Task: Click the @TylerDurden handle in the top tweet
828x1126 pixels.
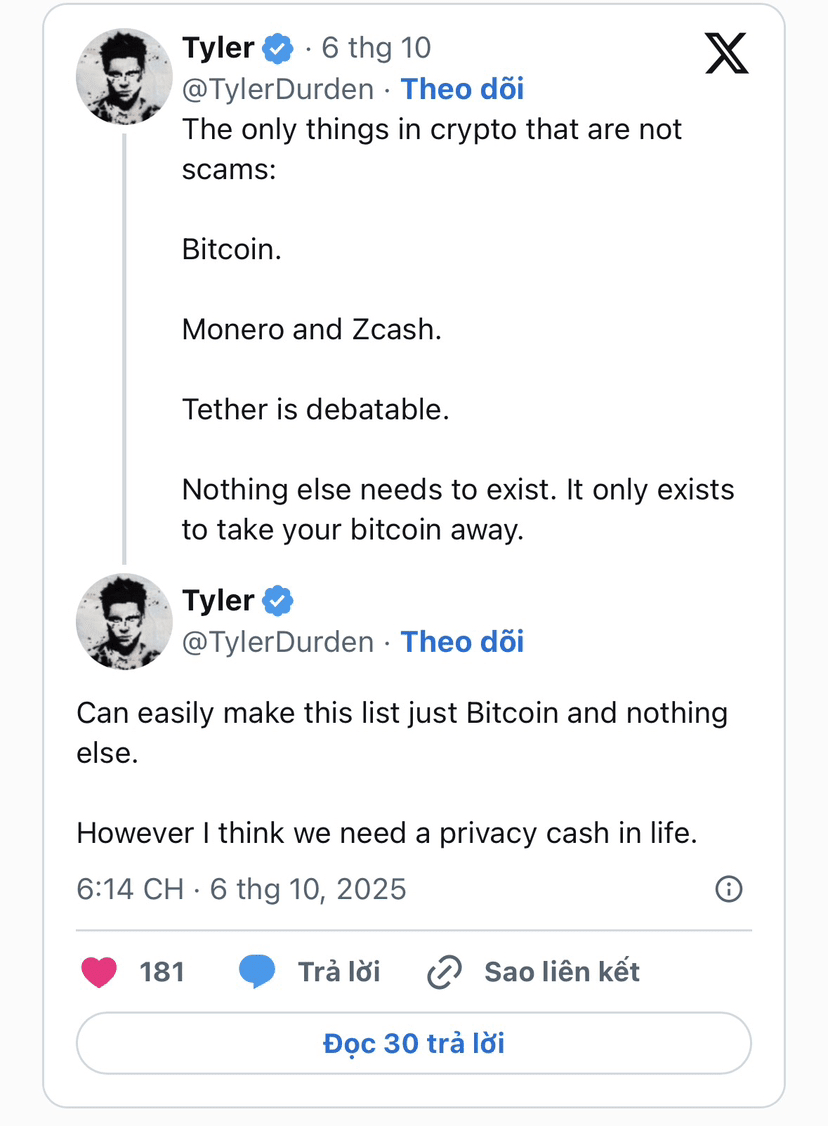Action: (x=277, y=89)
